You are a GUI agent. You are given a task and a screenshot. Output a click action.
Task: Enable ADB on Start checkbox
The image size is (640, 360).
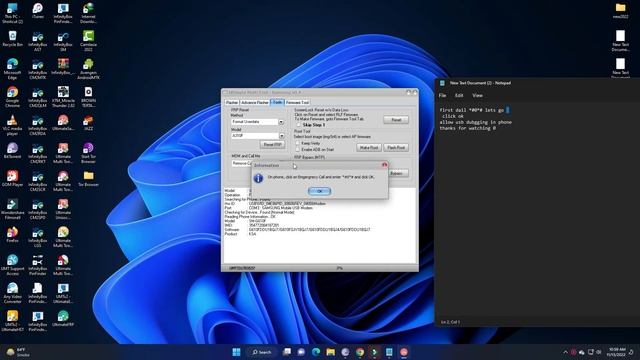pos(298,149)
